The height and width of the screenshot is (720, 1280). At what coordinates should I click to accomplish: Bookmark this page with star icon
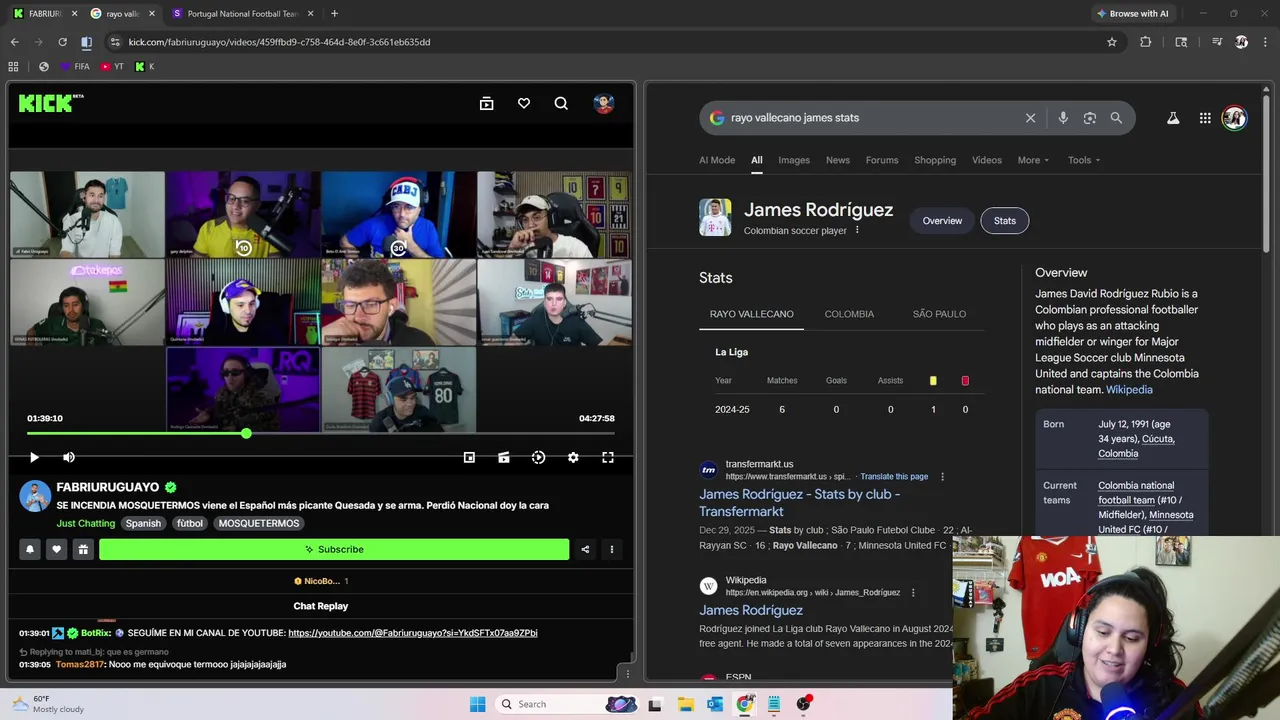coord(1111,42)
